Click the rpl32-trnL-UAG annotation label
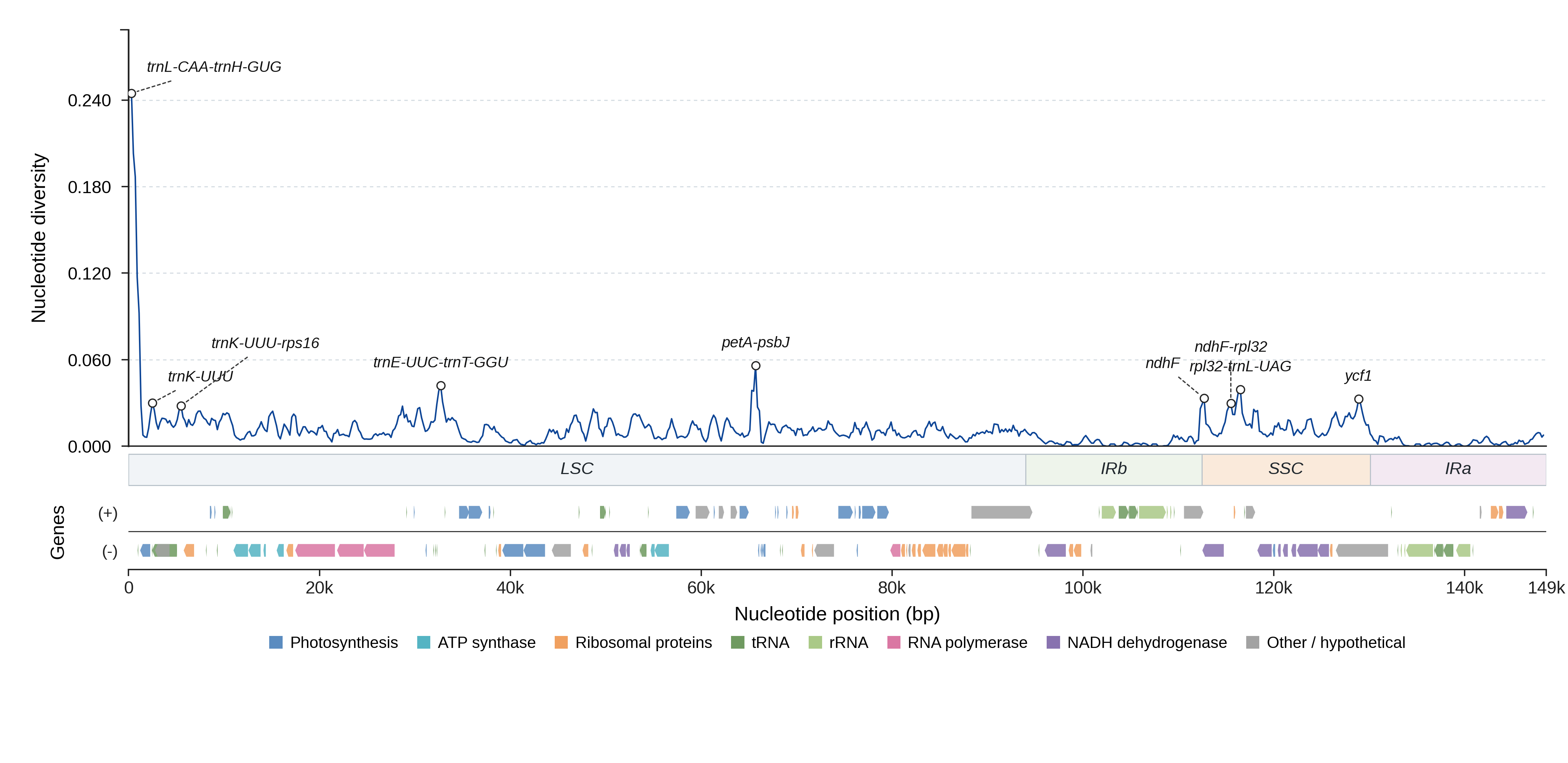 click(1240, 367)
